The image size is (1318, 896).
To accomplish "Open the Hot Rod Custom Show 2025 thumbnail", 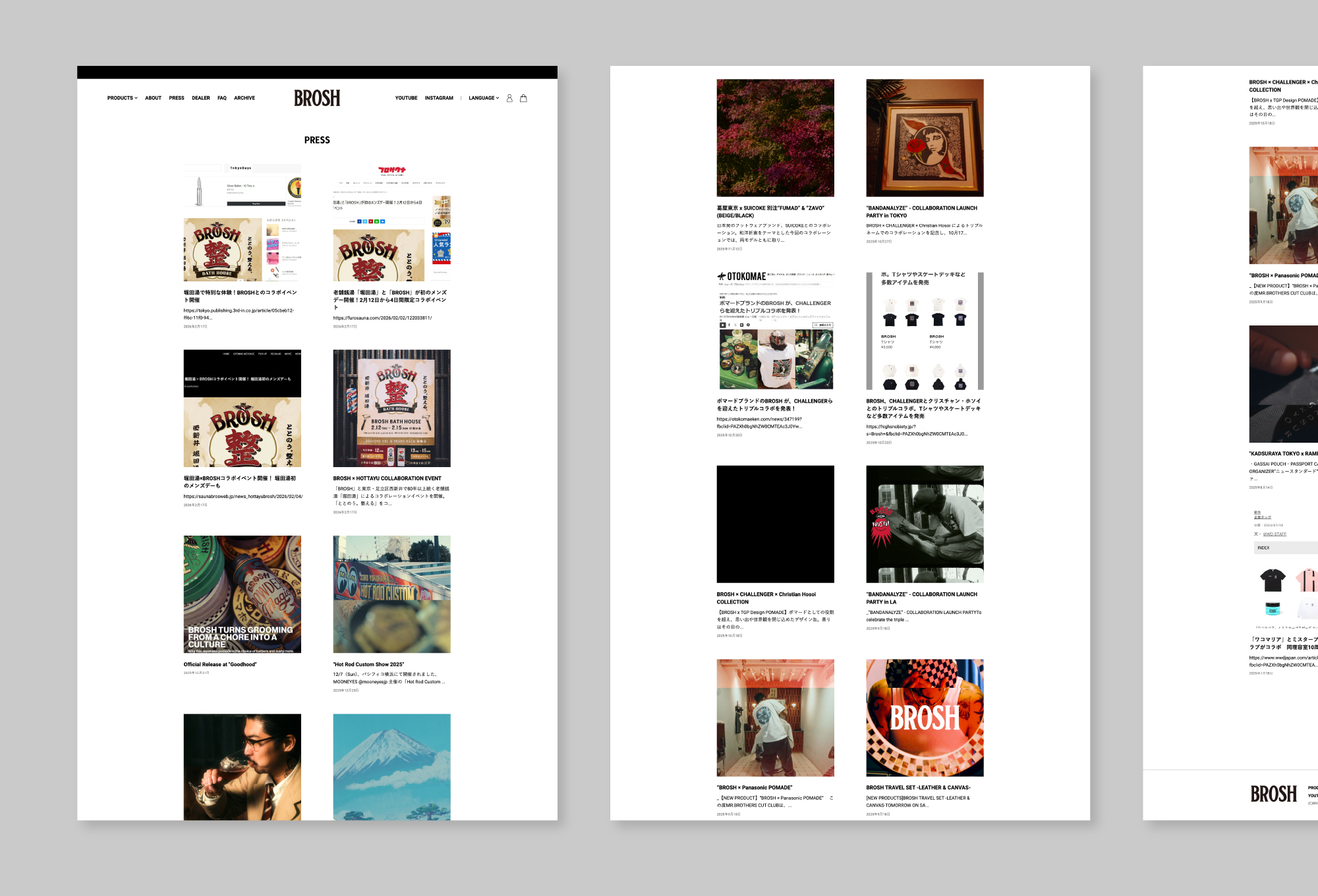I will point(391,594).
